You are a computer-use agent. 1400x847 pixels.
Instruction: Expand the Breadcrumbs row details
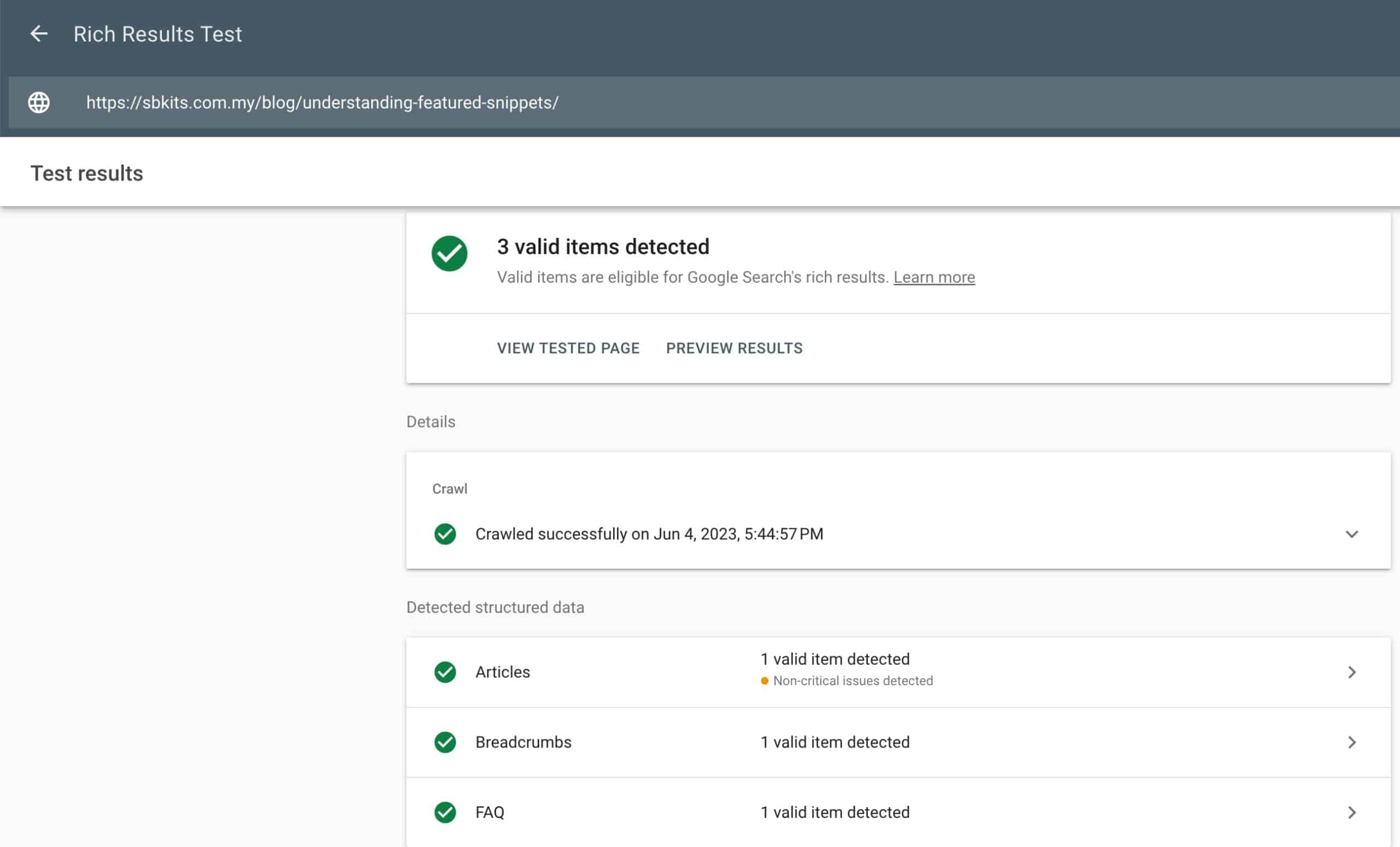[x=1351, y=741]
